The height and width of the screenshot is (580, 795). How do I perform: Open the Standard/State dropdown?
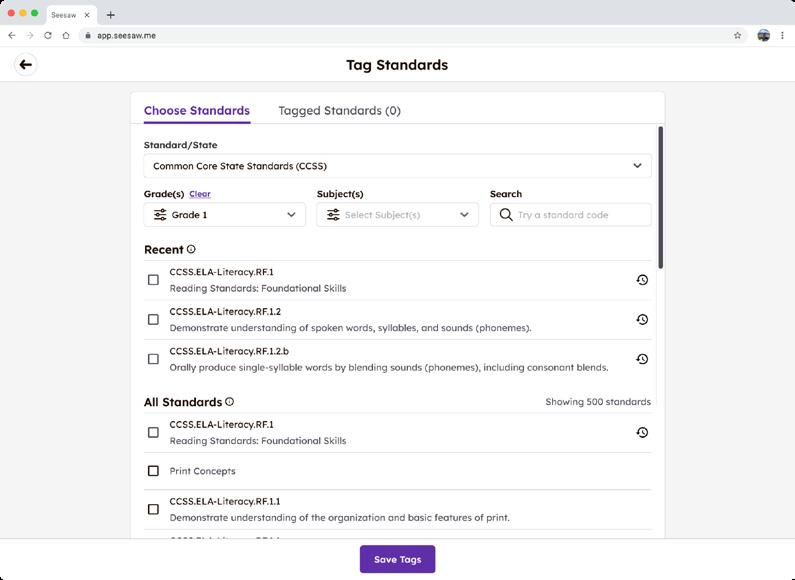click(397, 166)
